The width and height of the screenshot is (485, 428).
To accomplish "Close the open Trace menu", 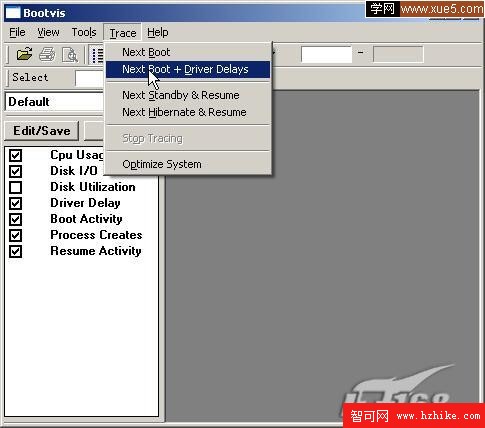I will coord(123,33).
